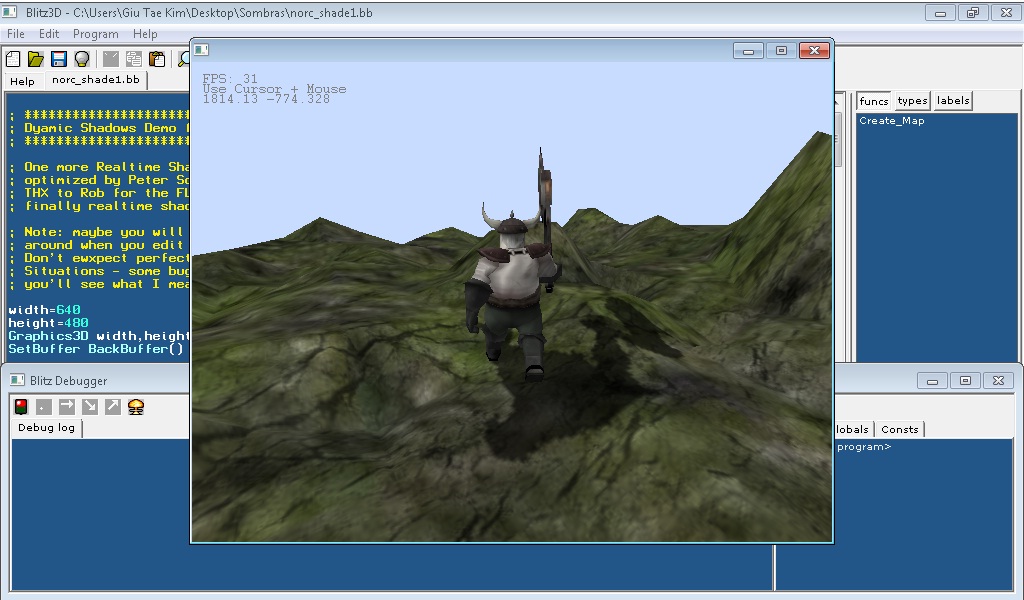The width and height of the screenshot is (1024, 600).
Task: Click the code line 'width=640'
Action: 44,310
